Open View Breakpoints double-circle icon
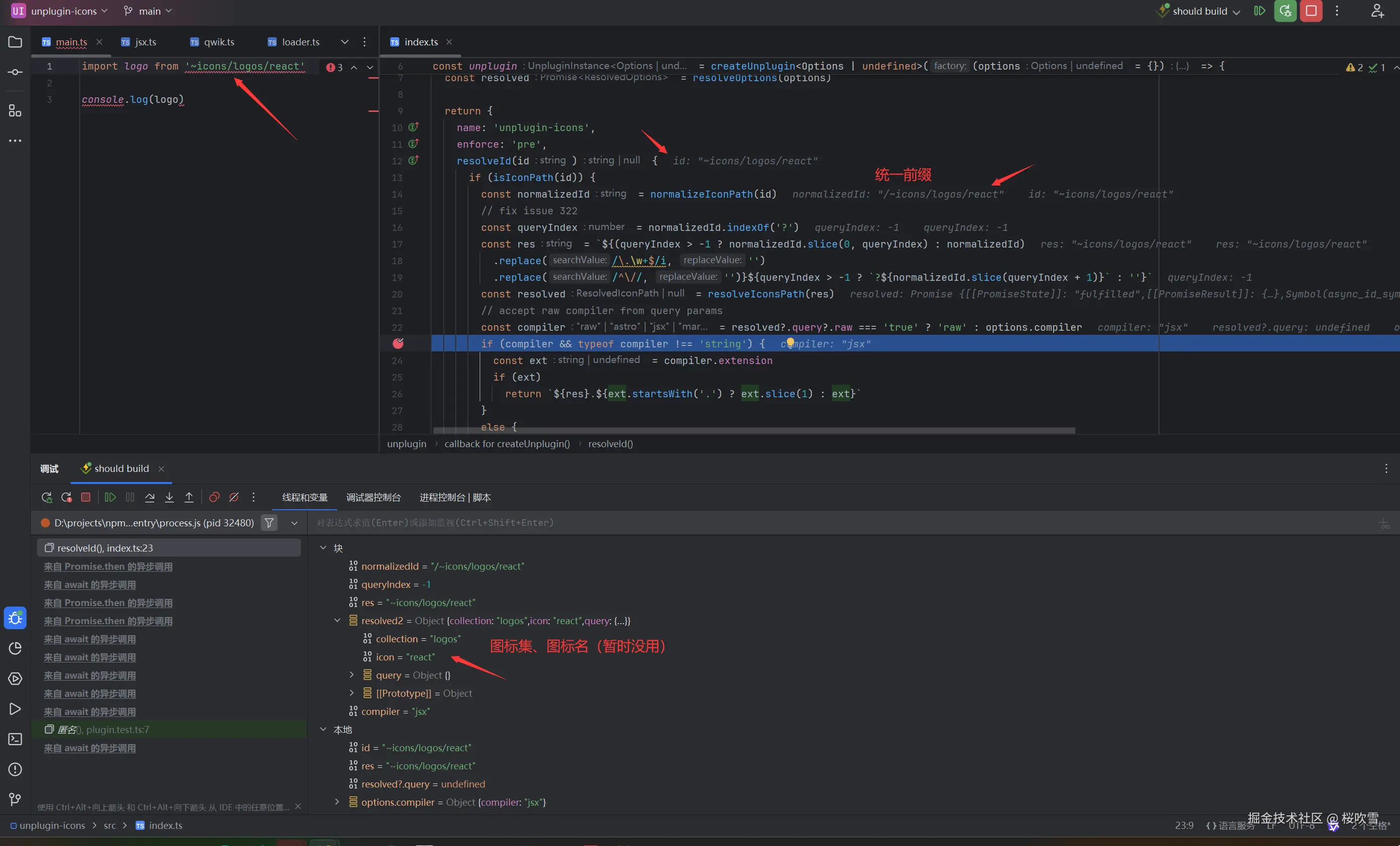 214,497
